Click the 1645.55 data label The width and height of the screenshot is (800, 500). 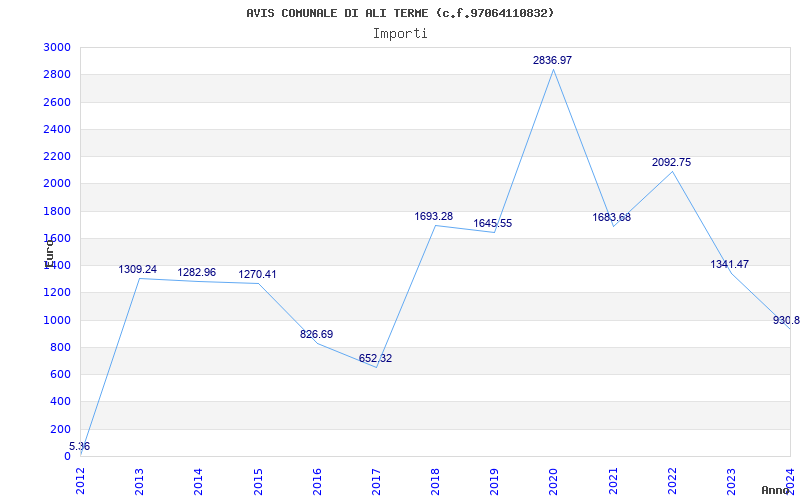(492, 223)
